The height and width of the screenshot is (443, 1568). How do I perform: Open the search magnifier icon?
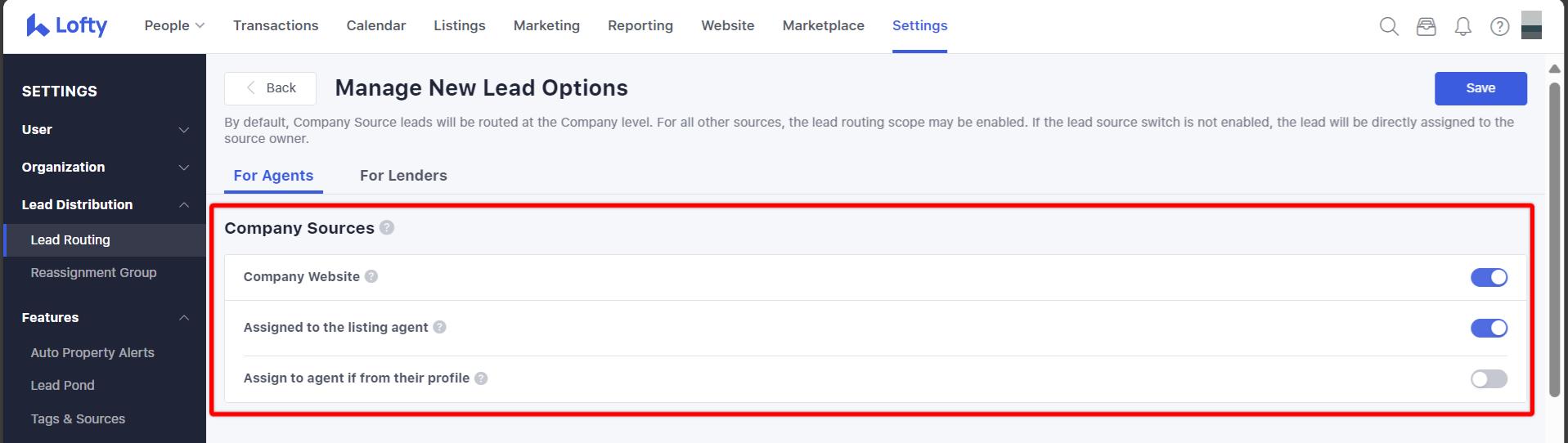tap(1388, 26)
